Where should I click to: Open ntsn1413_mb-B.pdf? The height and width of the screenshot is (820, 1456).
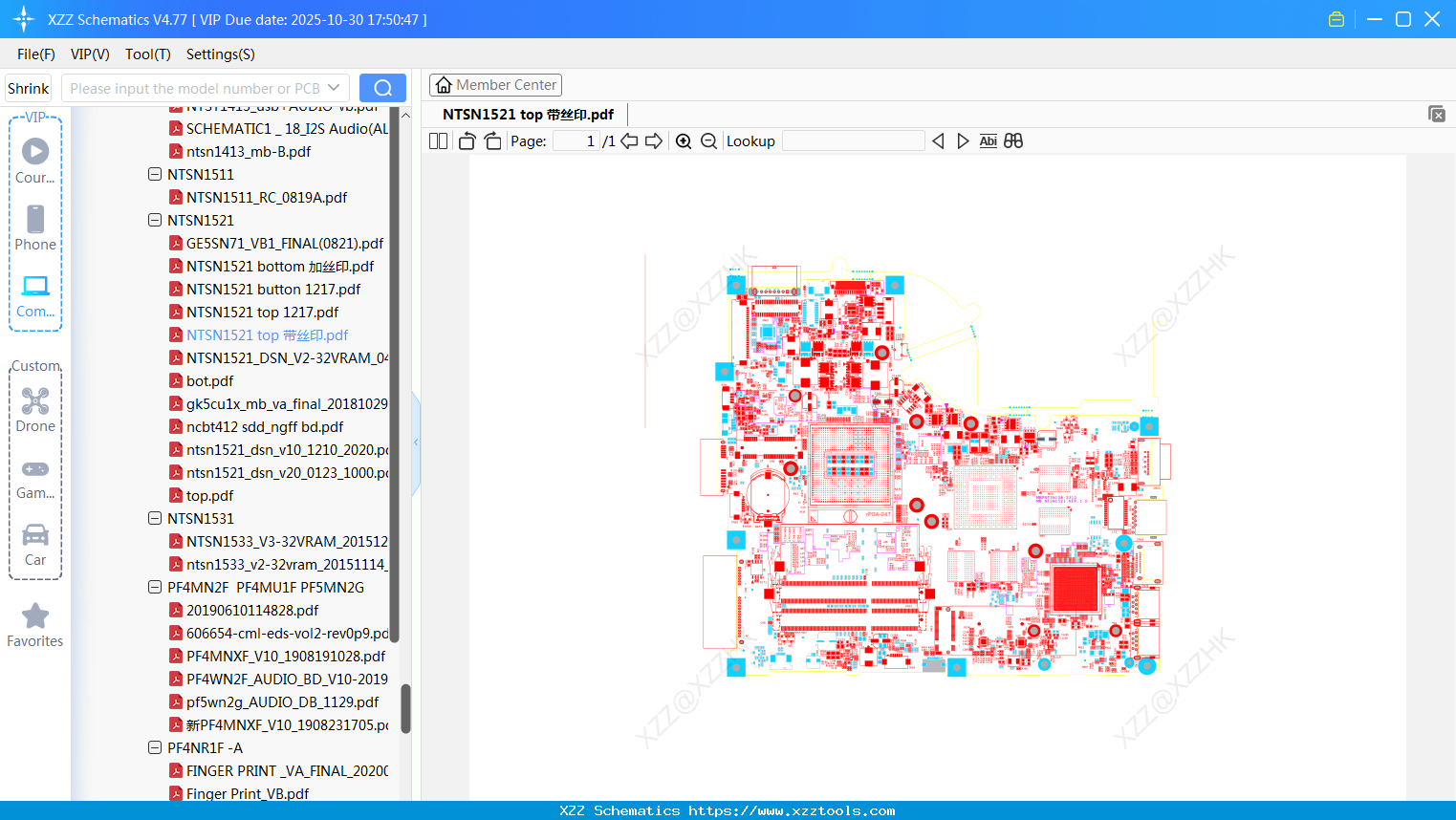(x=249, y=152)
